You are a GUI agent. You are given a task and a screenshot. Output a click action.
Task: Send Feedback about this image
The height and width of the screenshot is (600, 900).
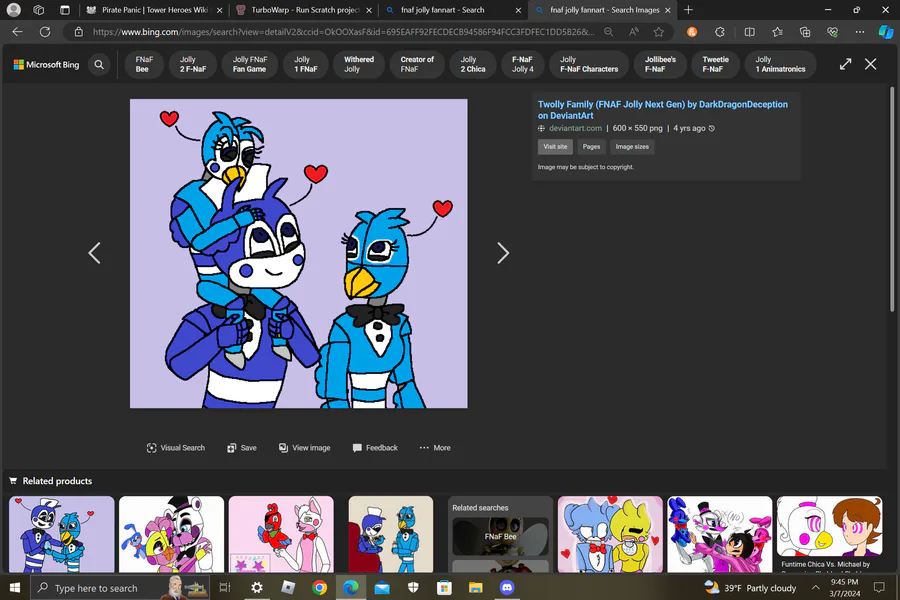point(375,448)
